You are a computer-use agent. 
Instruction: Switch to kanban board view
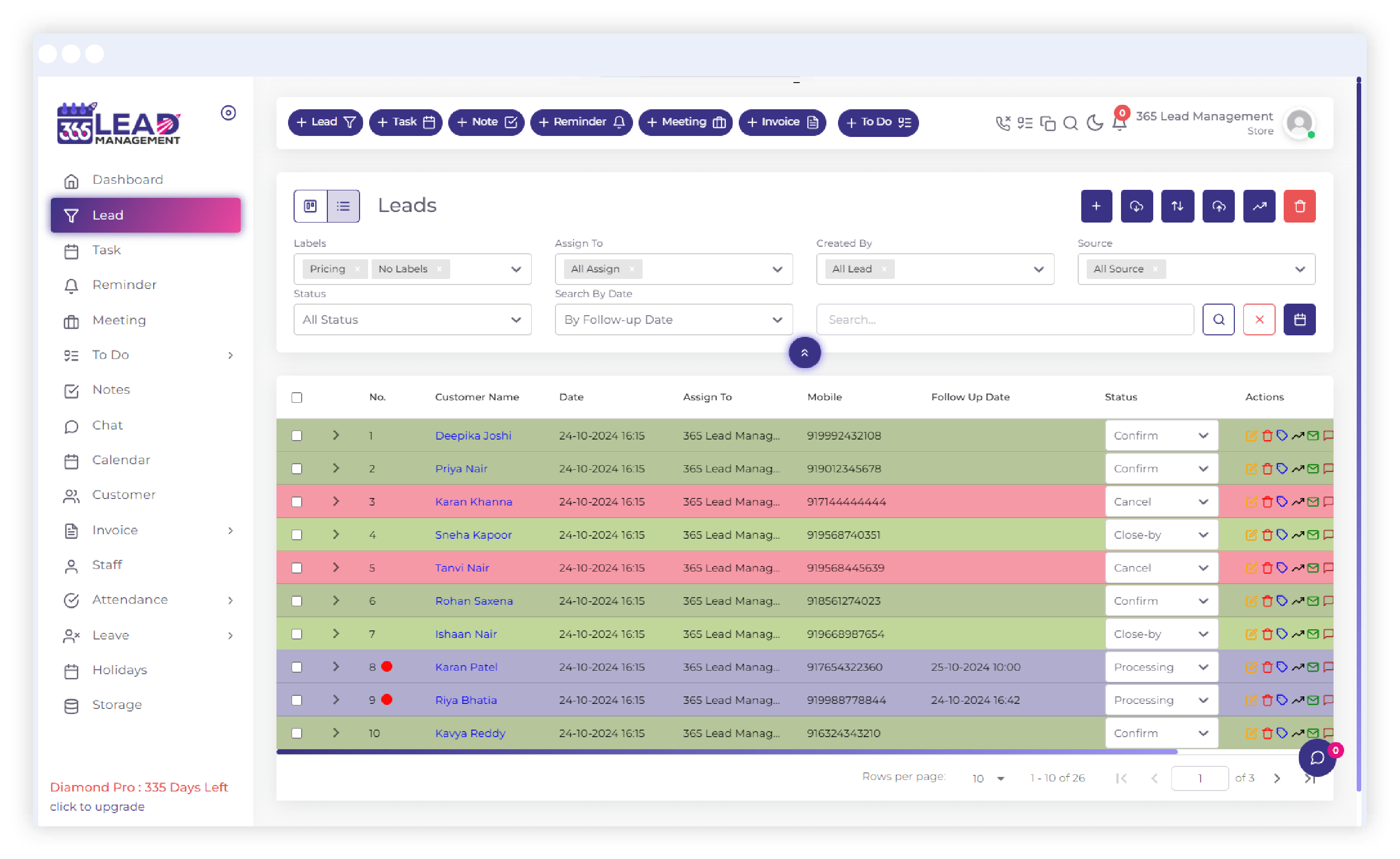[x=310, y=205]
